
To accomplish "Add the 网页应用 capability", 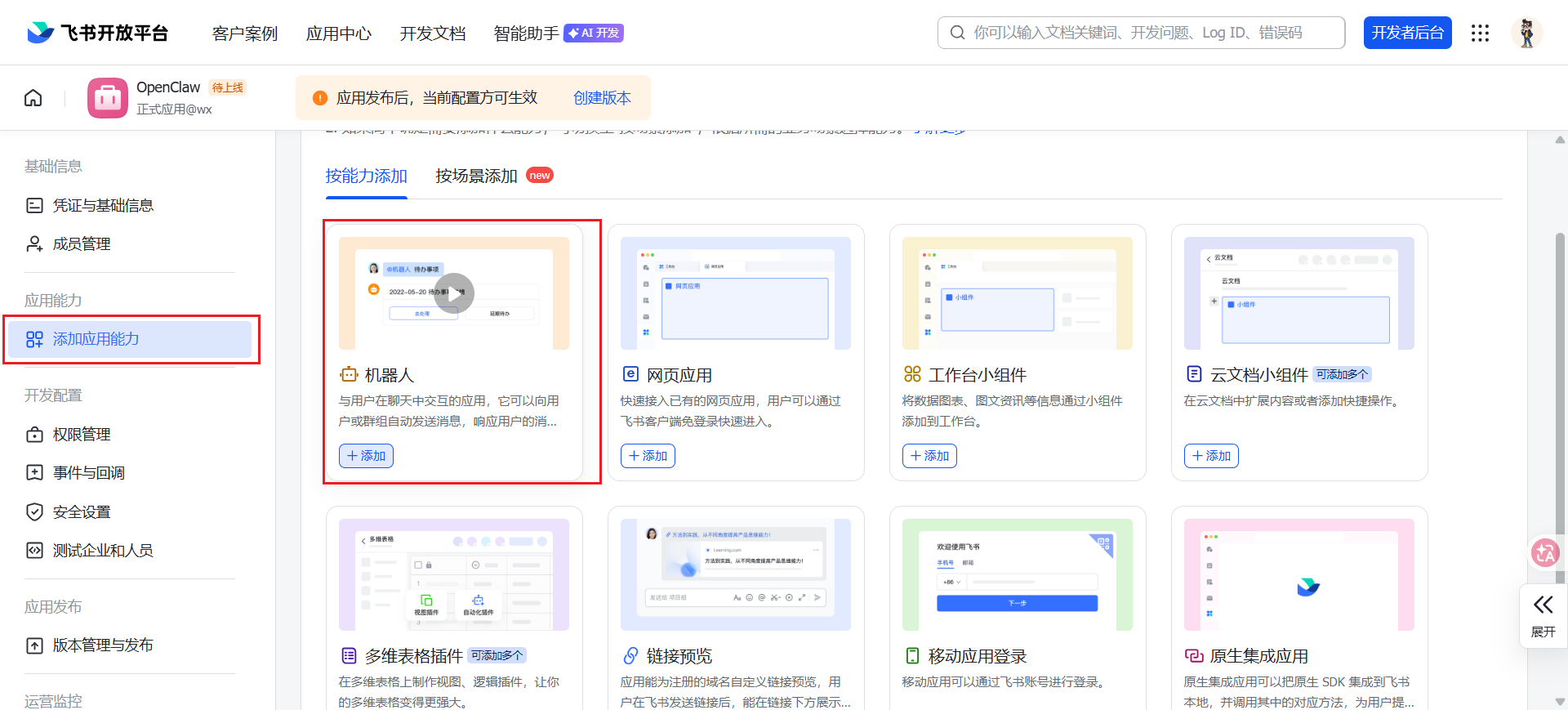I will (x=648, y=456).
